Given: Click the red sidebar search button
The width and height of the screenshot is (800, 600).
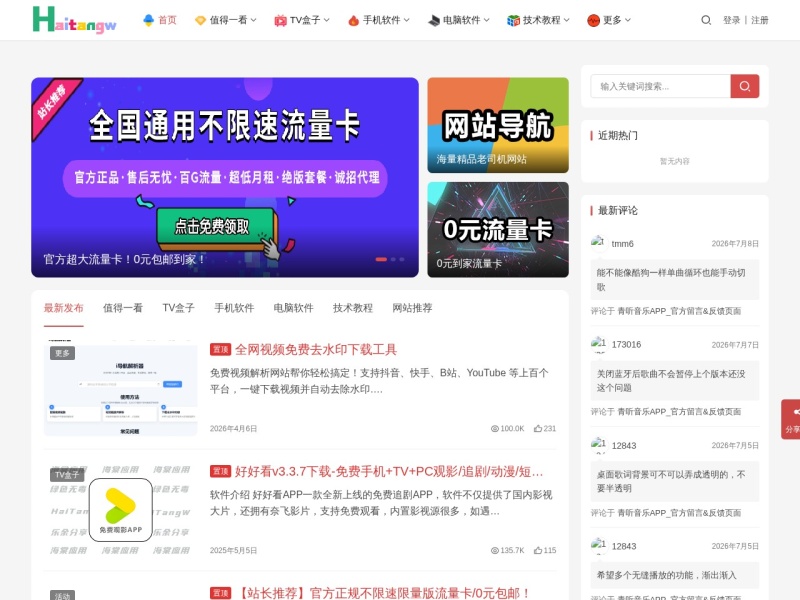Looking at the screenshot, I should coord(745,86).
